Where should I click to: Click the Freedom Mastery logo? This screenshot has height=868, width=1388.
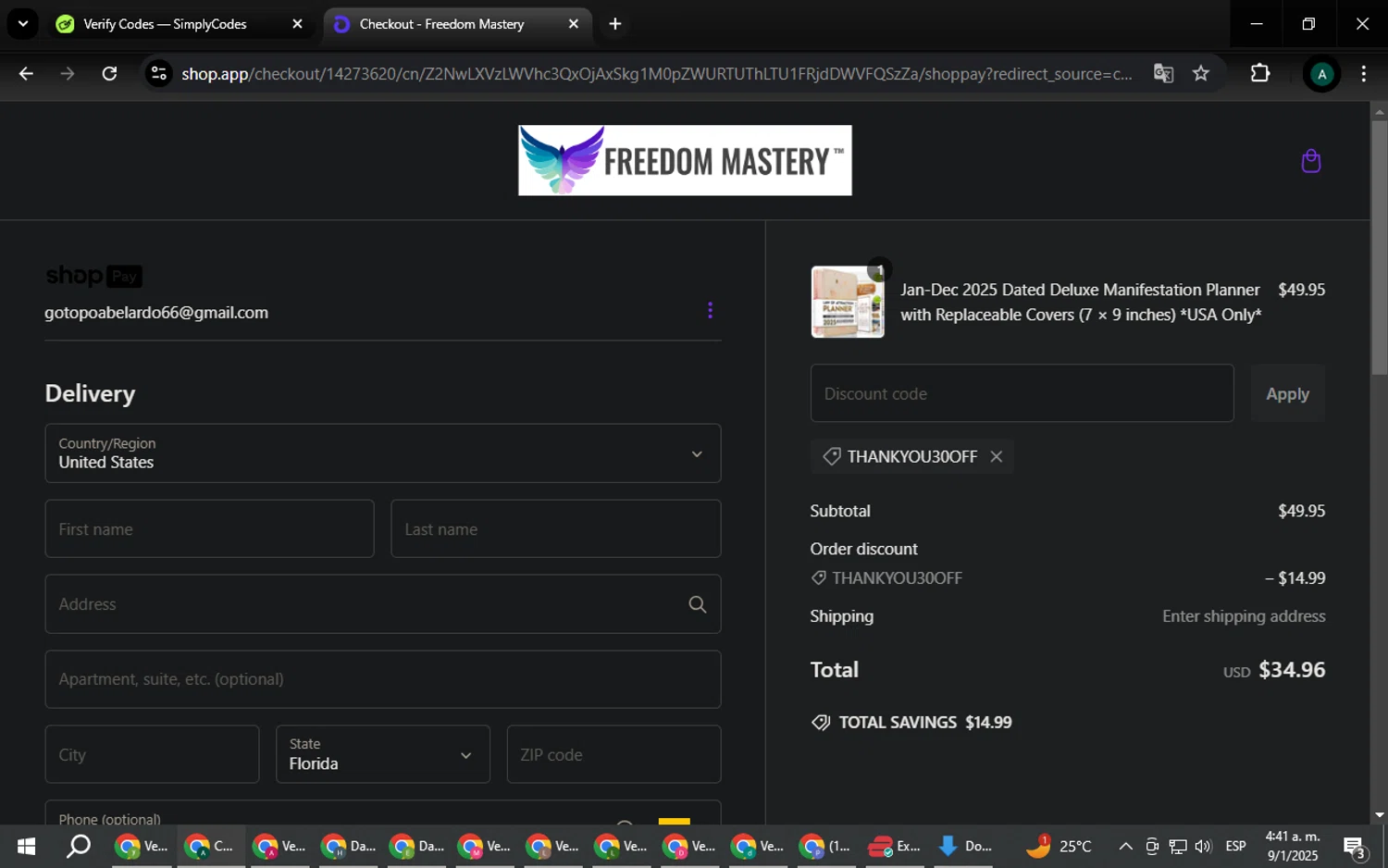[685, 160]
